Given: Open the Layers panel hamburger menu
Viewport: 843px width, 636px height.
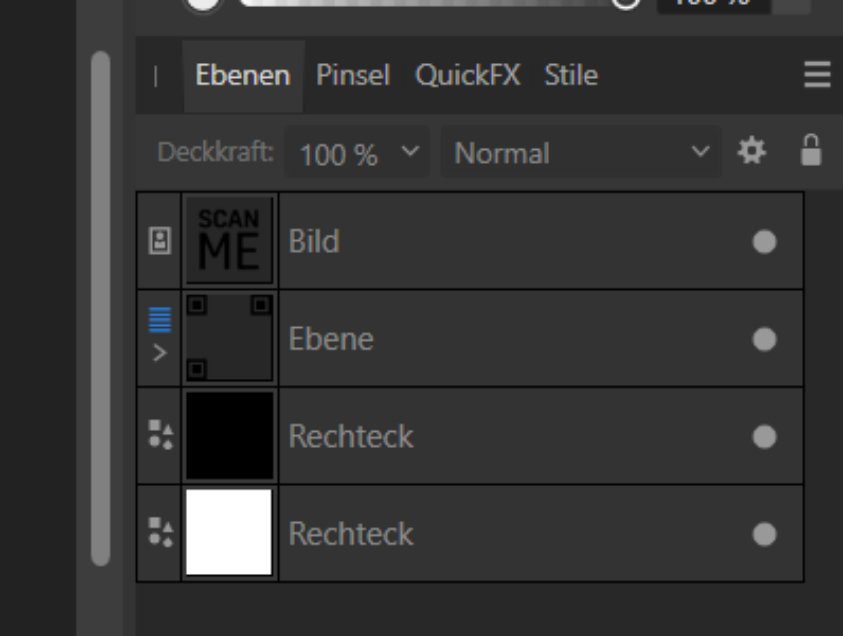Looking at the screenshot, I should (x=818, y=75).
